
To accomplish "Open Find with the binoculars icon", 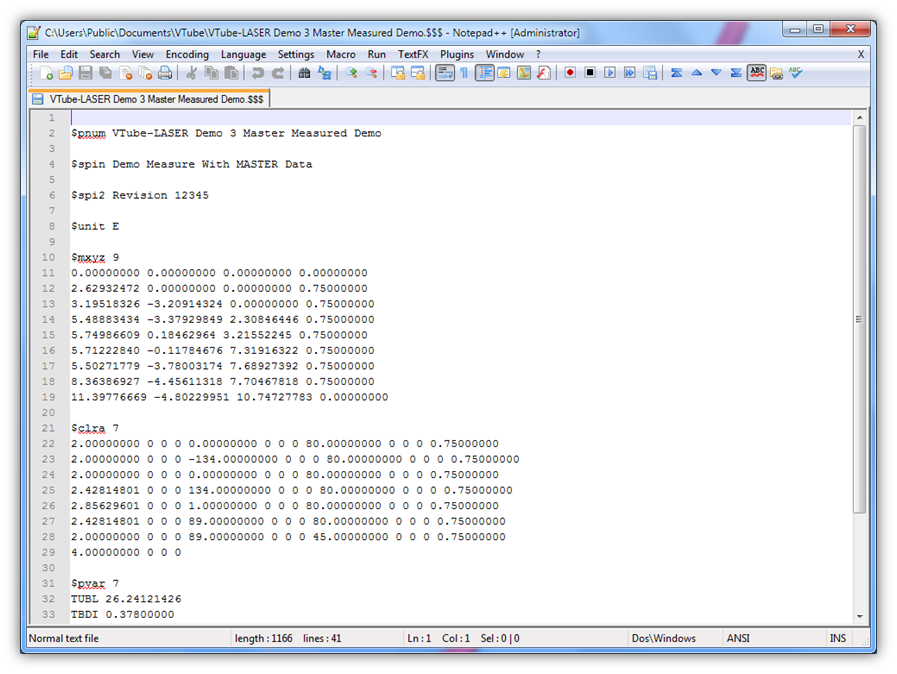I will click(304, 73).
